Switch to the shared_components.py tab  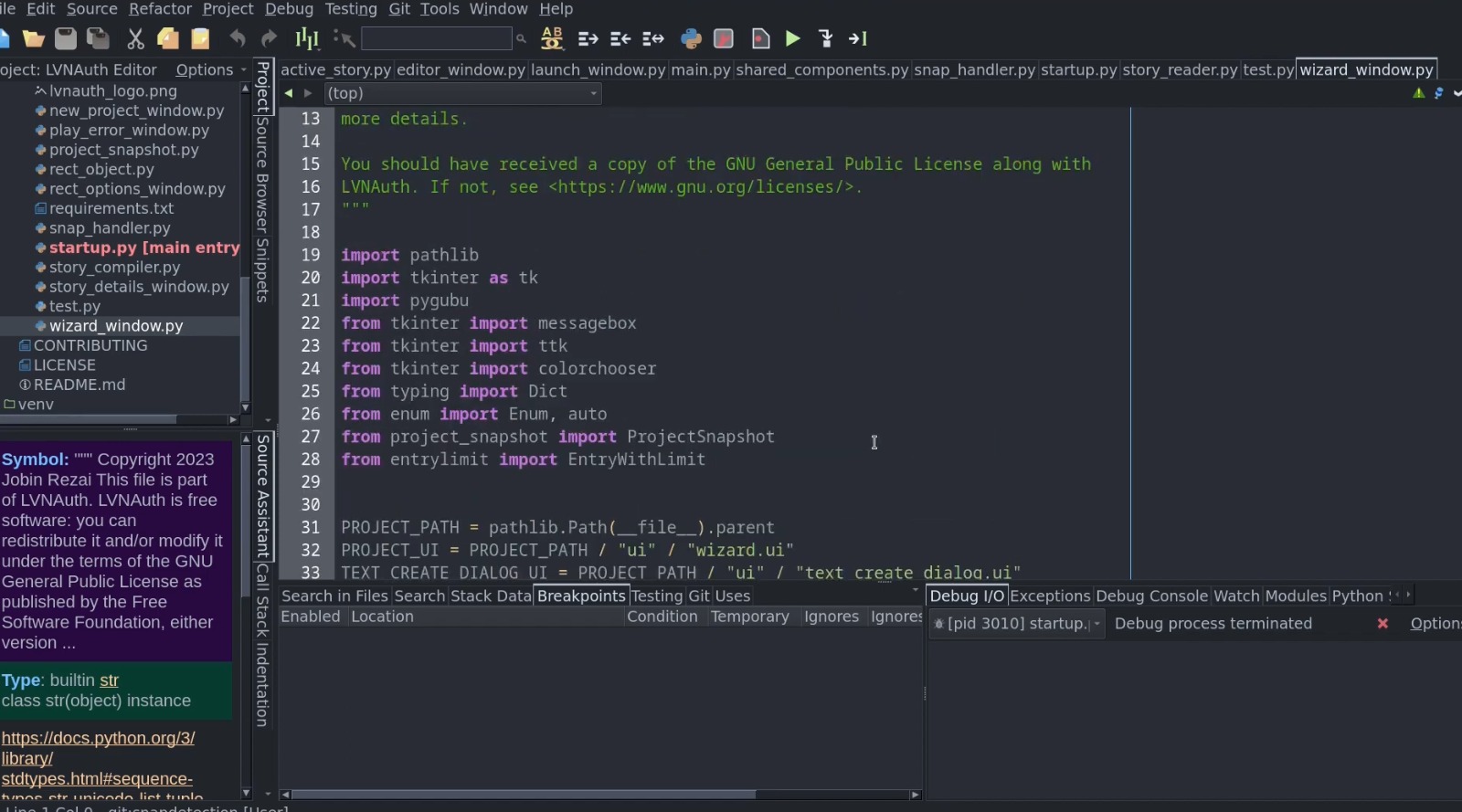[x=822, y=69]
